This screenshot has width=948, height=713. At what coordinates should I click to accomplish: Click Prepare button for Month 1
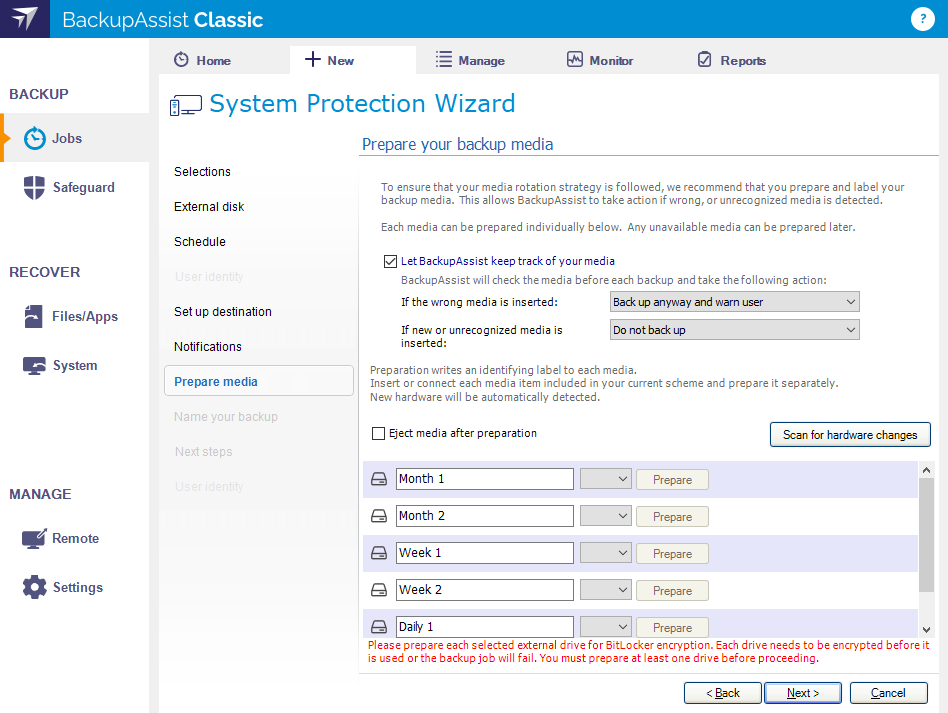(672, 480)
